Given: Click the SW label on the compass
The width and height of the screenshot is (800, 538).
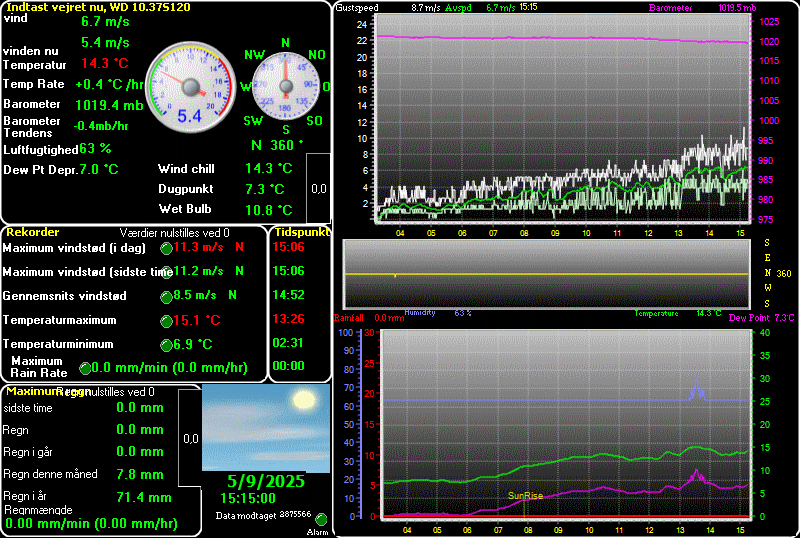Looking at the screenshot, I should click(253, 120).
